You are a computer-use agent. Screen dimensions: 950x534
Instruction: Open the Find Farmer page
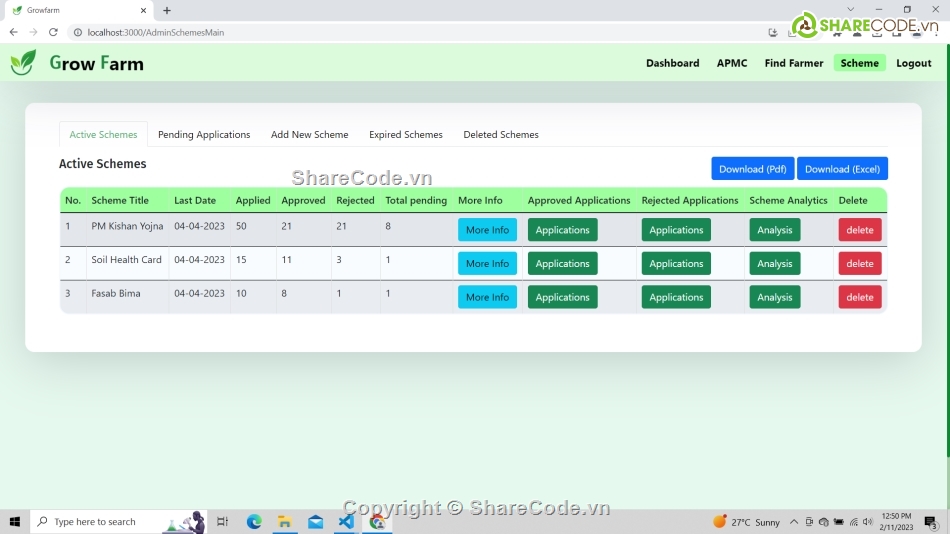tap(793, 63)
